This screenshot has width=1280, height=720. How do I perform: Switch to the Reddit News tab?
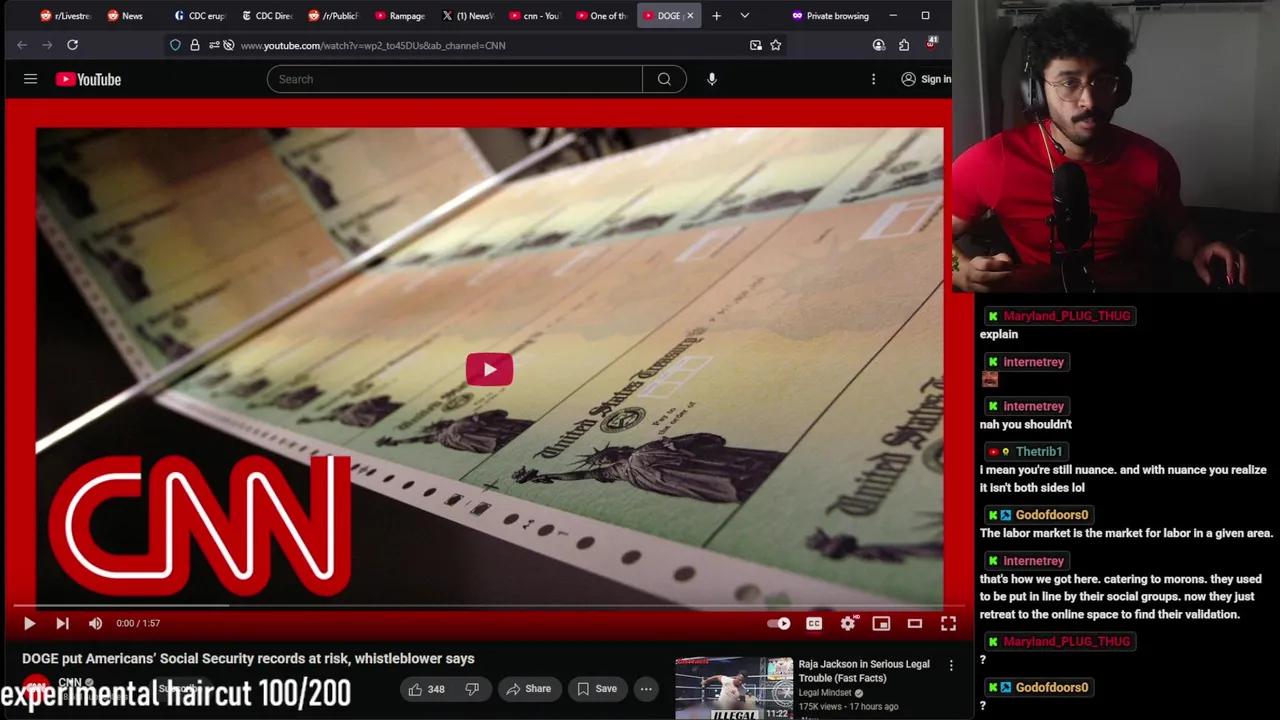pos(125,16)
